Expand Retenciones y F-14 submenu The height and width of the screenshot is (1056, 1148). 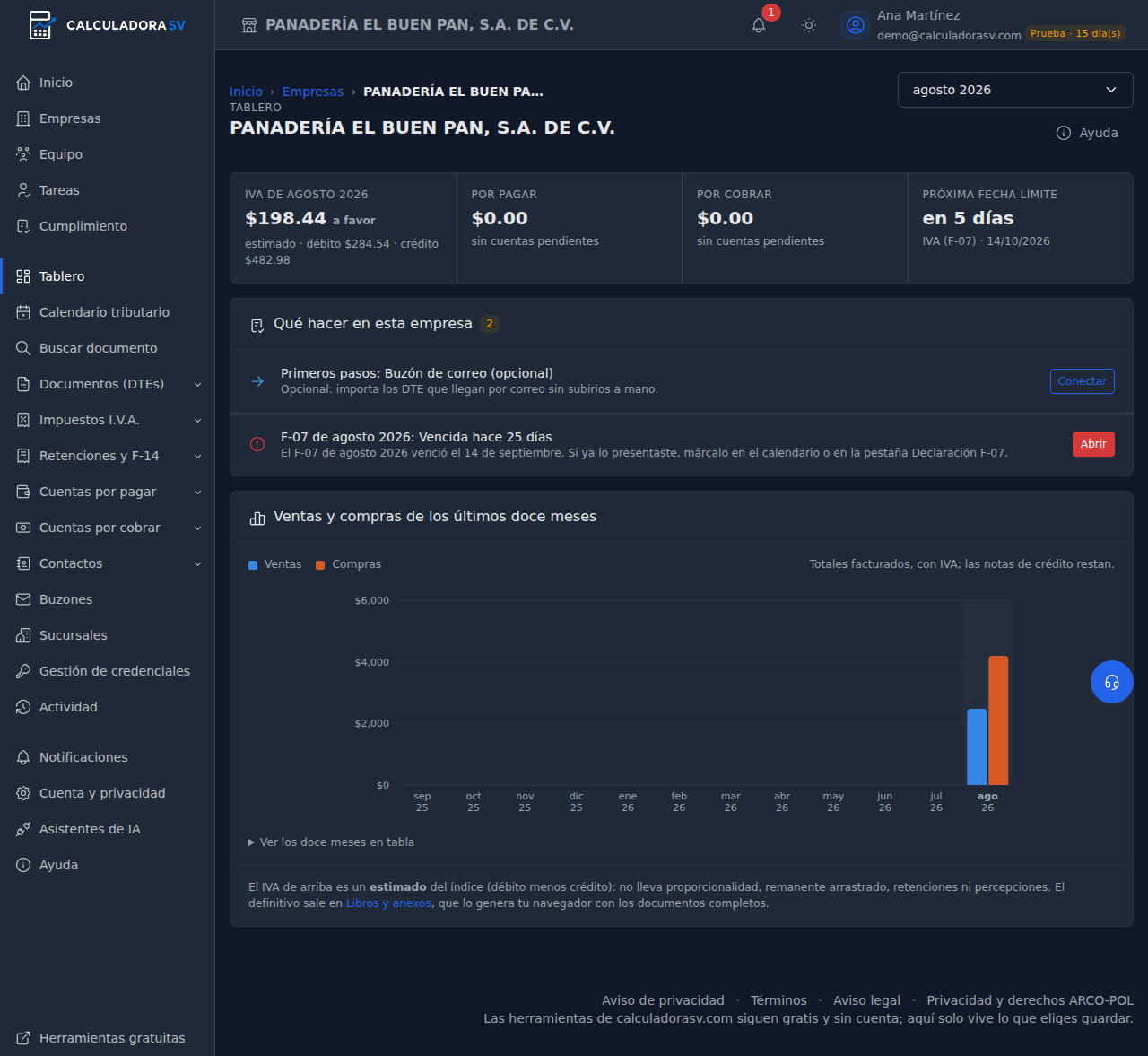click(197, 456)
